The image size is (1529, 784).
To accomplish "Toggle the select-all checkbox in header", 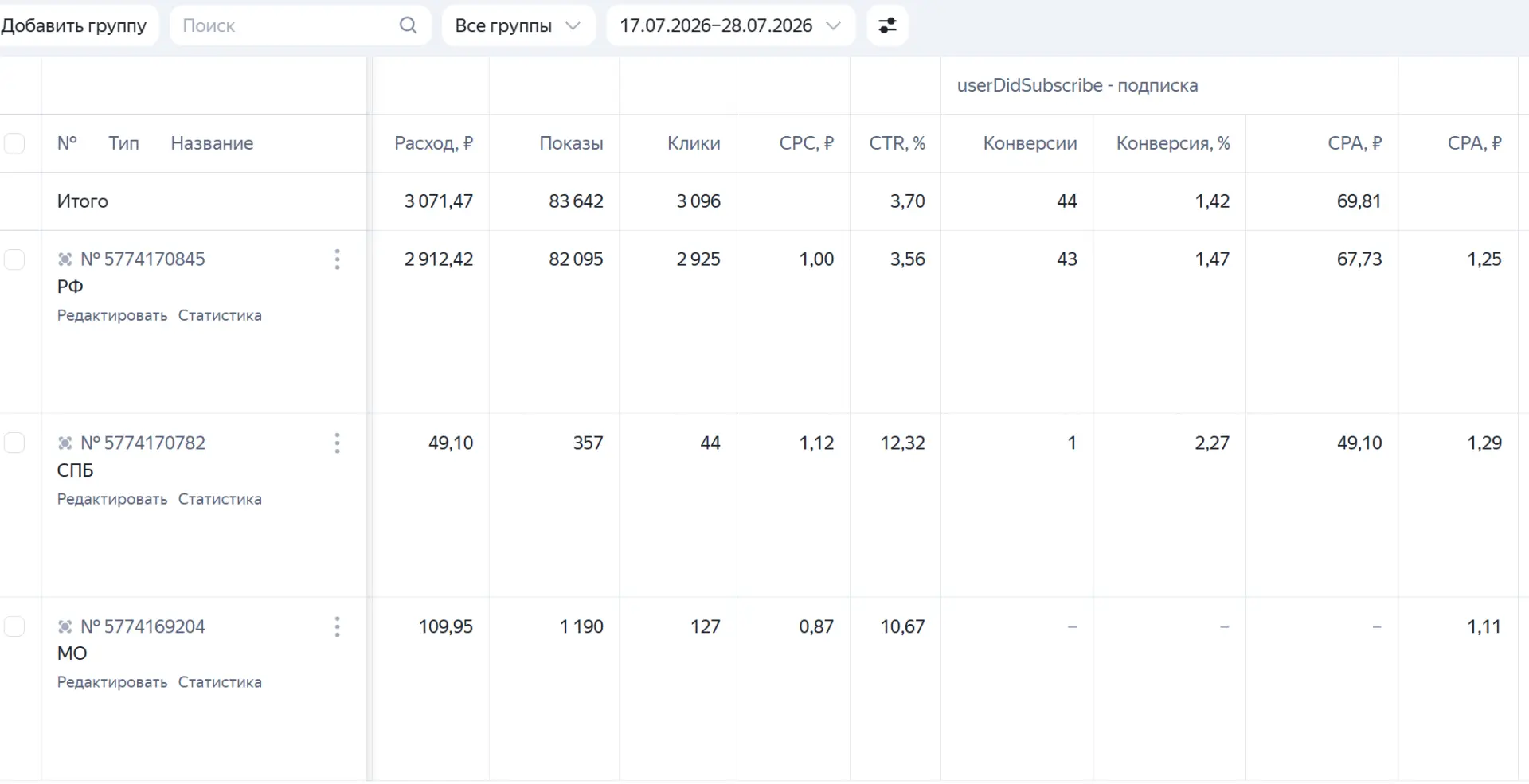I will pyautogui.click(x=14, y=143).
